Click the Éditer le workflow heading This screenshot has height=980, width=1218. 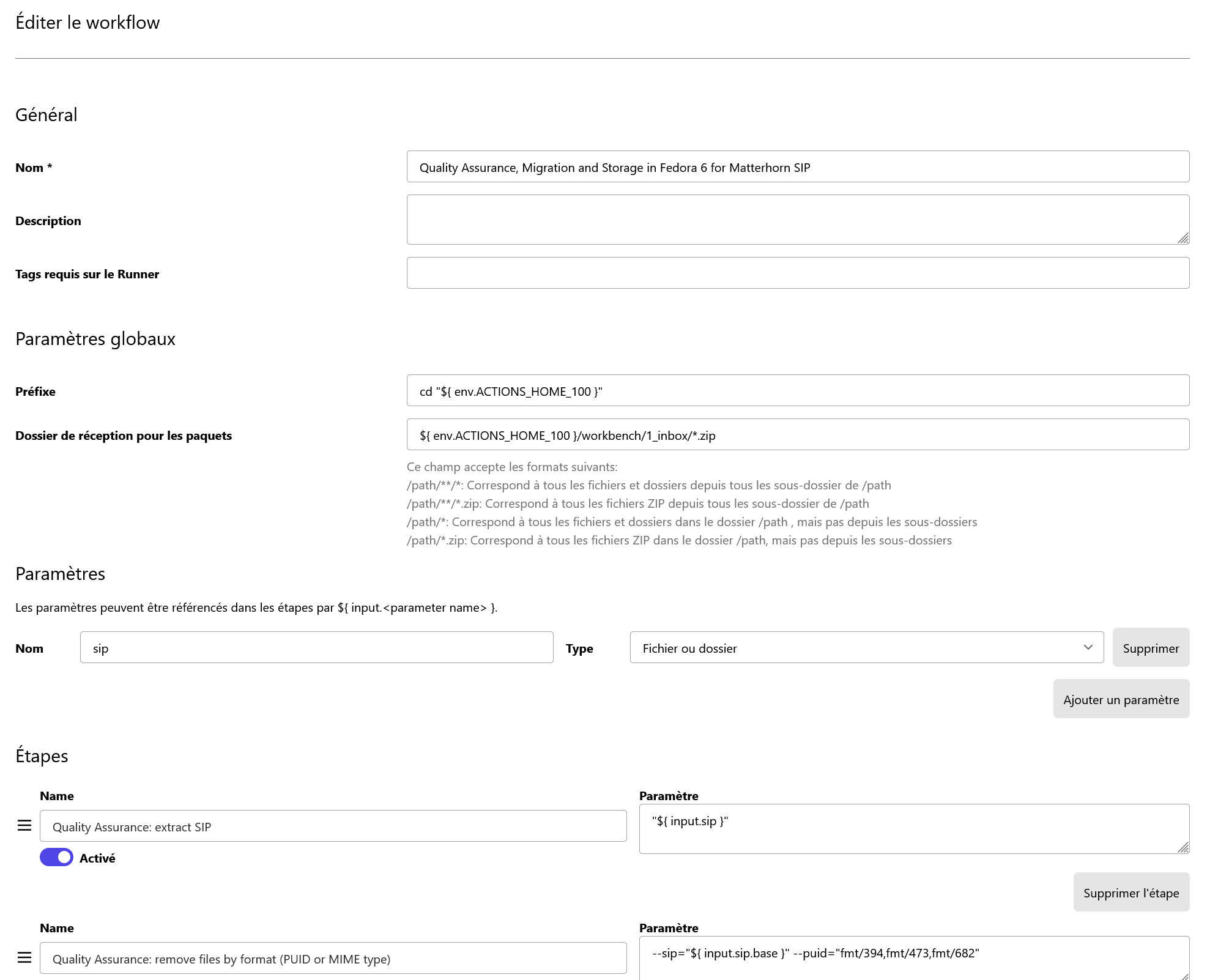coord(87,22)
